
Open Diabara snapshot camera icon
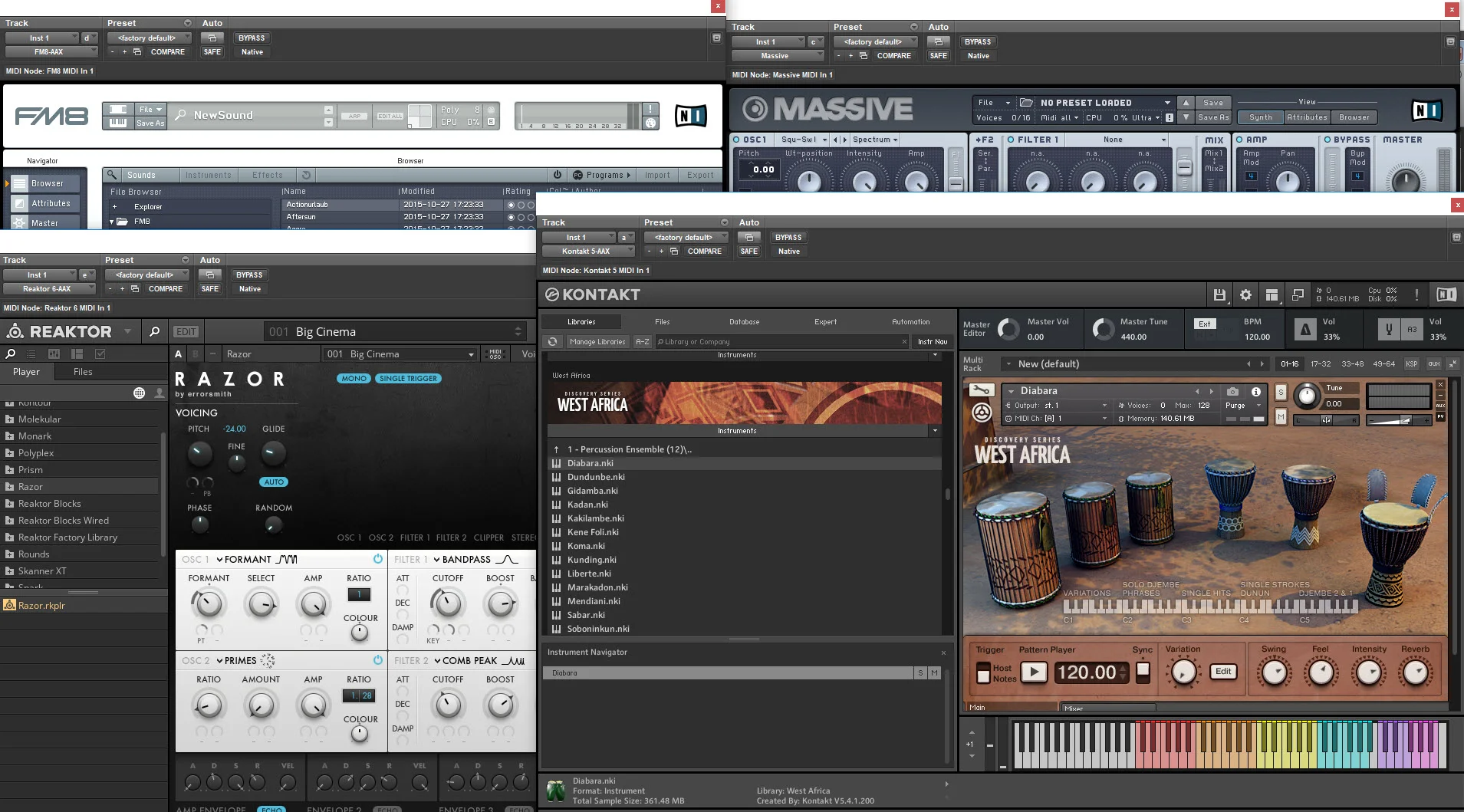[1232, 391]
